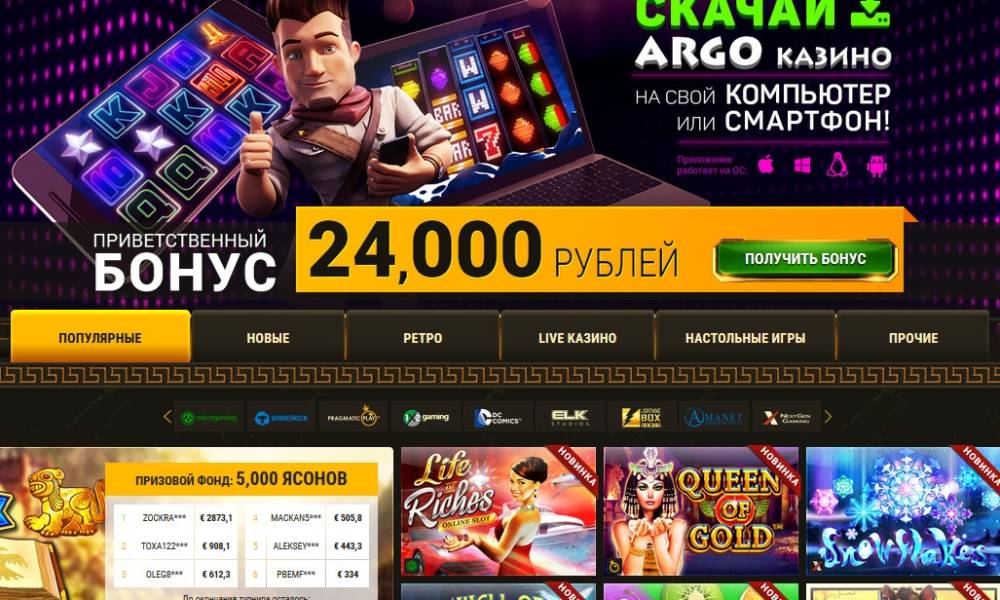
Task: Click the Apple OS download icon
Action: coord(766,165)
